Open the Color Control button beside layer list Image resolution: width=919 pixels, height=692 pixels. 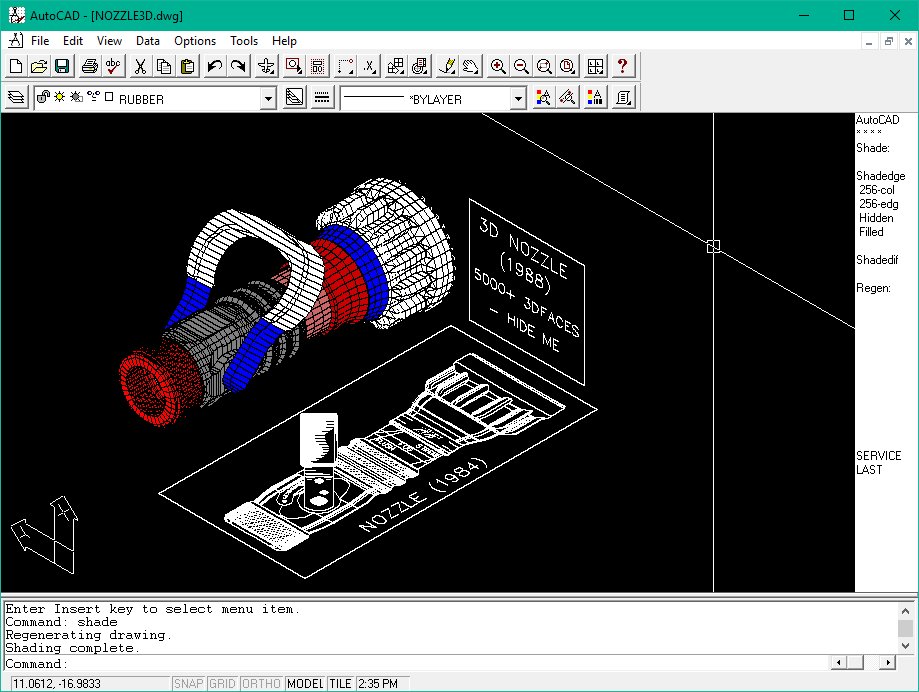294,97
